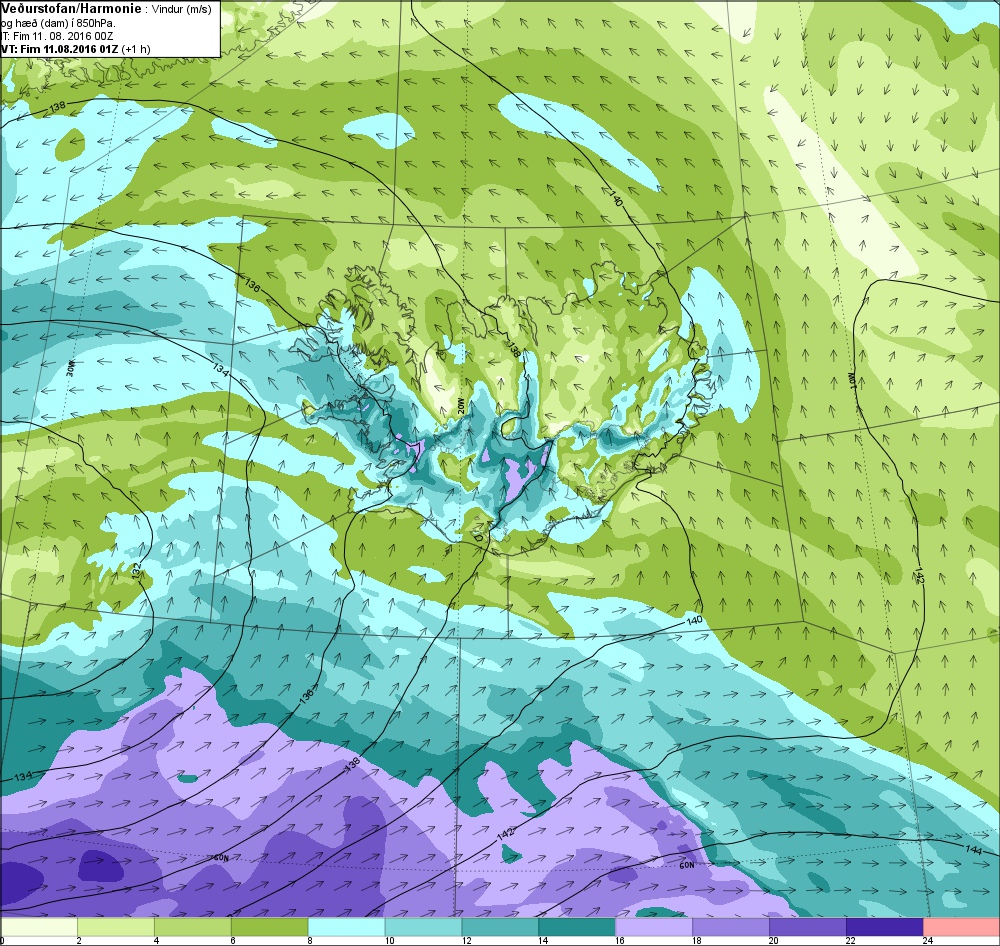Click the 'Fim 11. 08. 2016 00Z' analysis time

tap(63, 36)
